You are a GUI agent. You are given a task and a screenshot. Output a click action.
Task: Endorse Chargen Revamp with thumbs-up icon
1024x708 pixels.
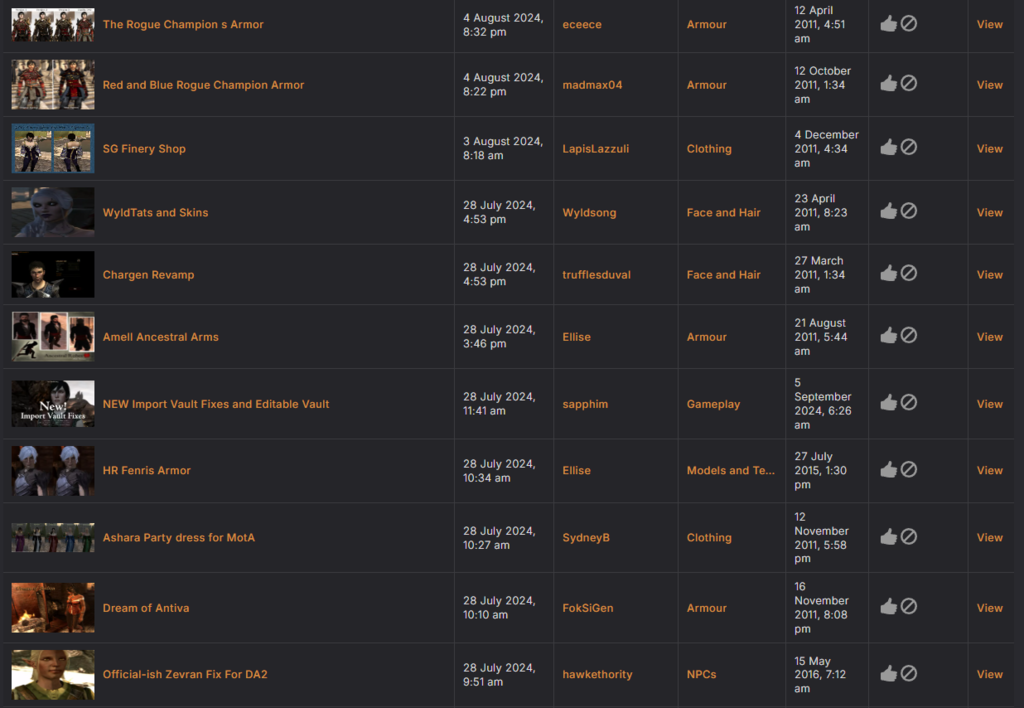(888, 273)
